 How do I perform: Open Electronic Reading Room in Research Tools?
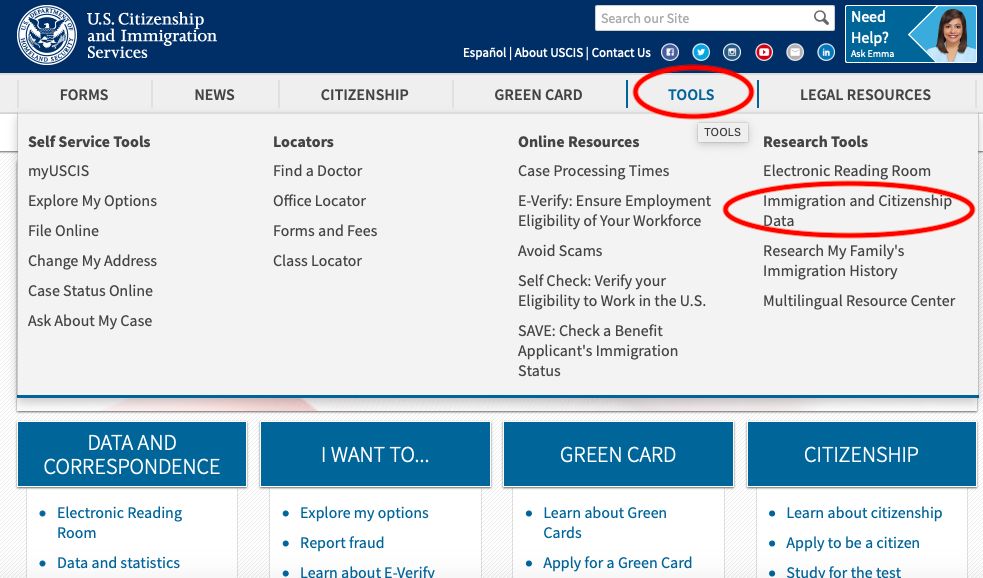846,171
